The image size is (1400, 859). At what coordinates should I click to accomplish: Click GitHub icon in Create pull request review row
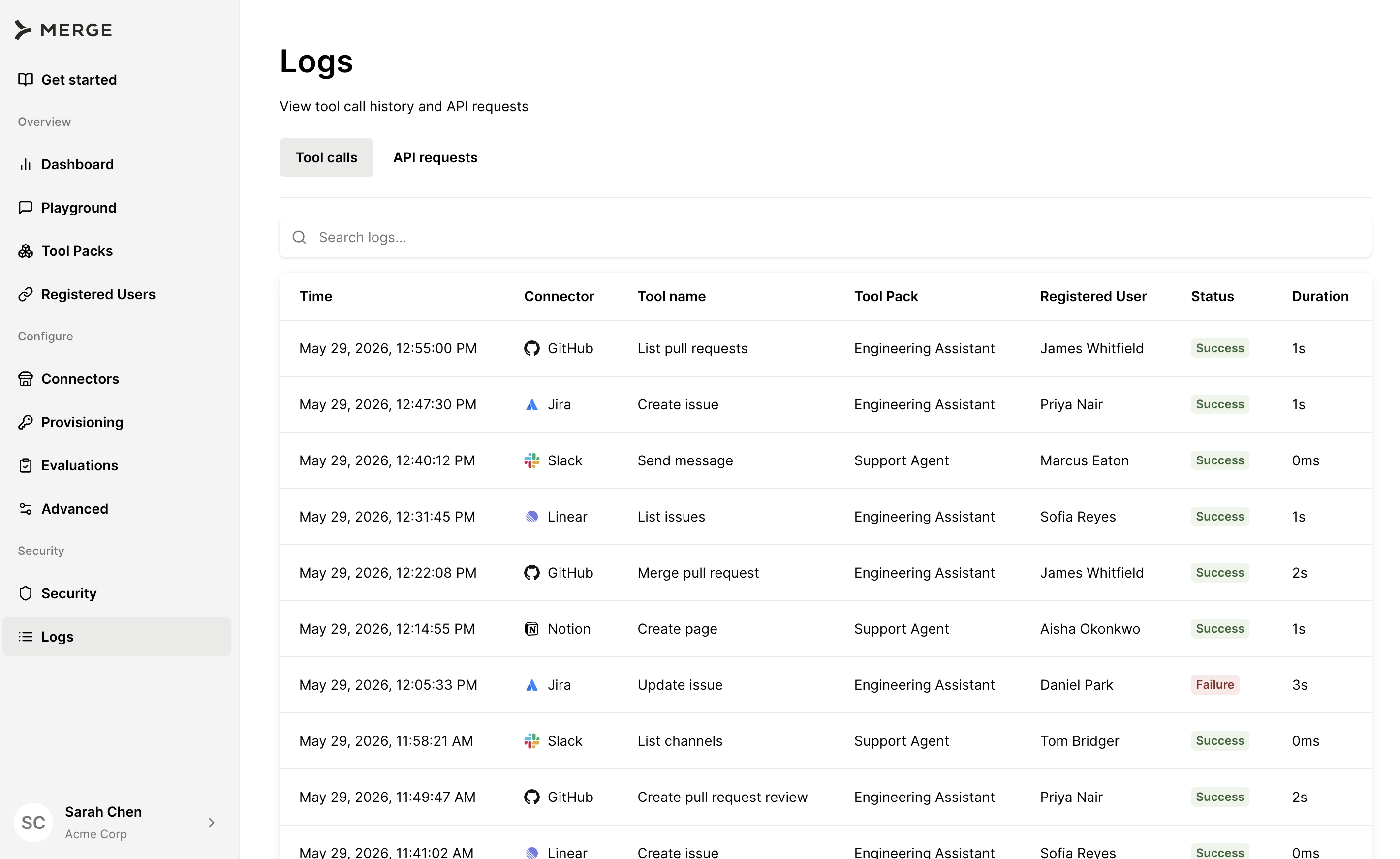click(532, 797)
